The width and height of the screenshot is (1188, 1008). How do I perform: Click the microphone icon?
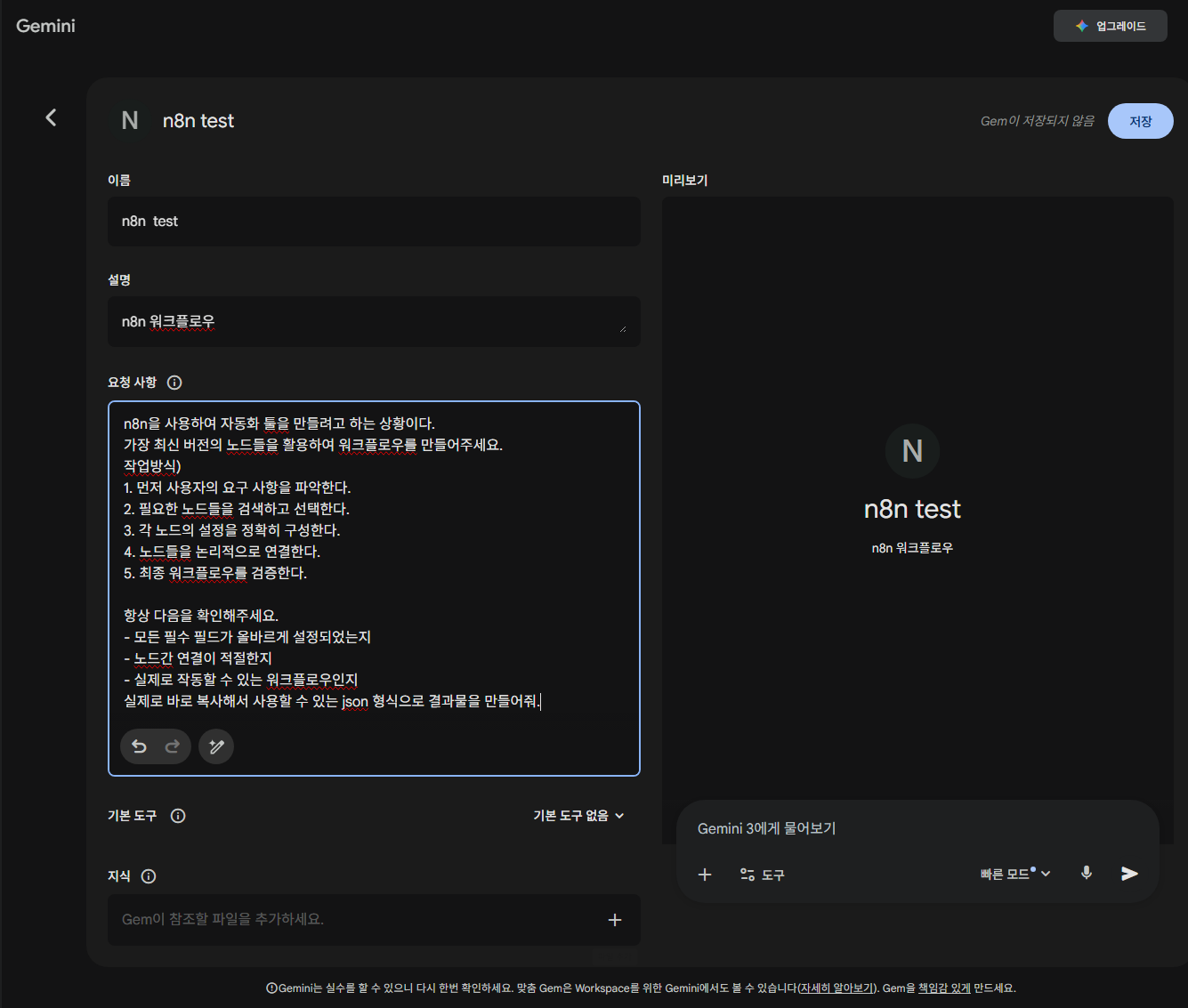(x=1087, y=874)
